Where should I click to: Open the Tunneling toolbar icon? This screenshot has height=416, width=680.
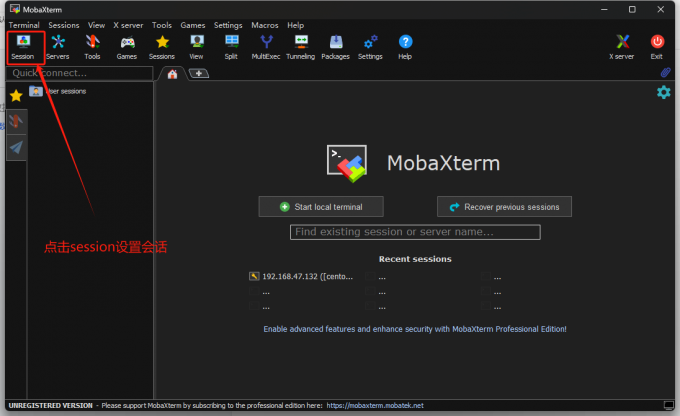click(301, 47)
